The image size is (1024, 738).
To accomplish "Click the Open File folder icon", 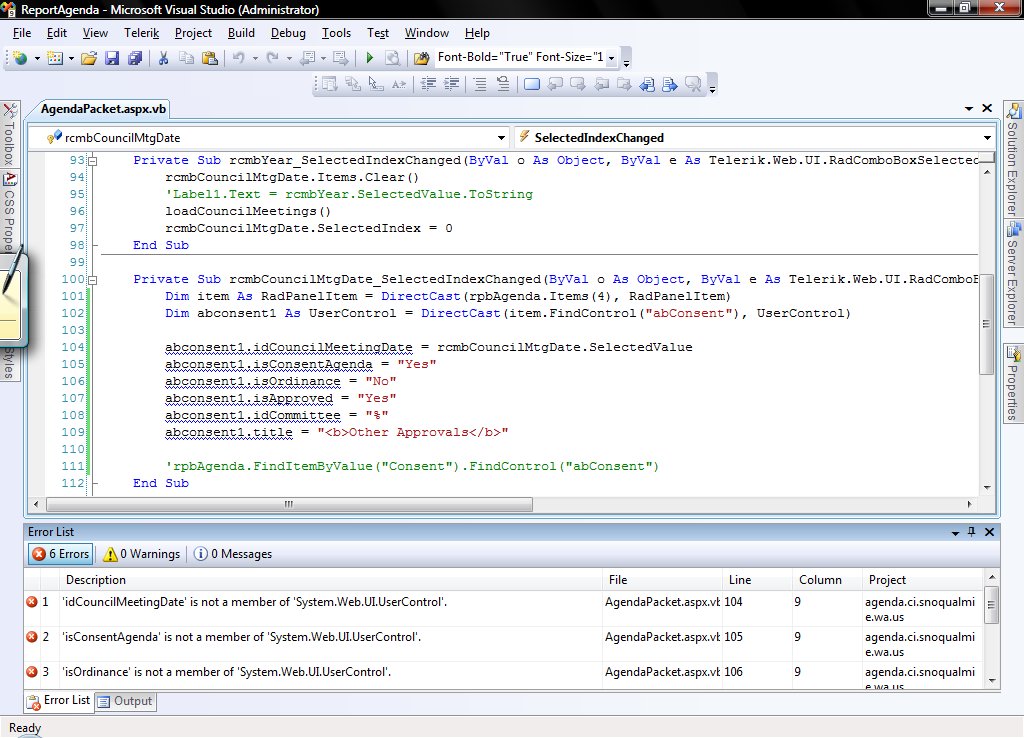I will click(x=89, y=58).
